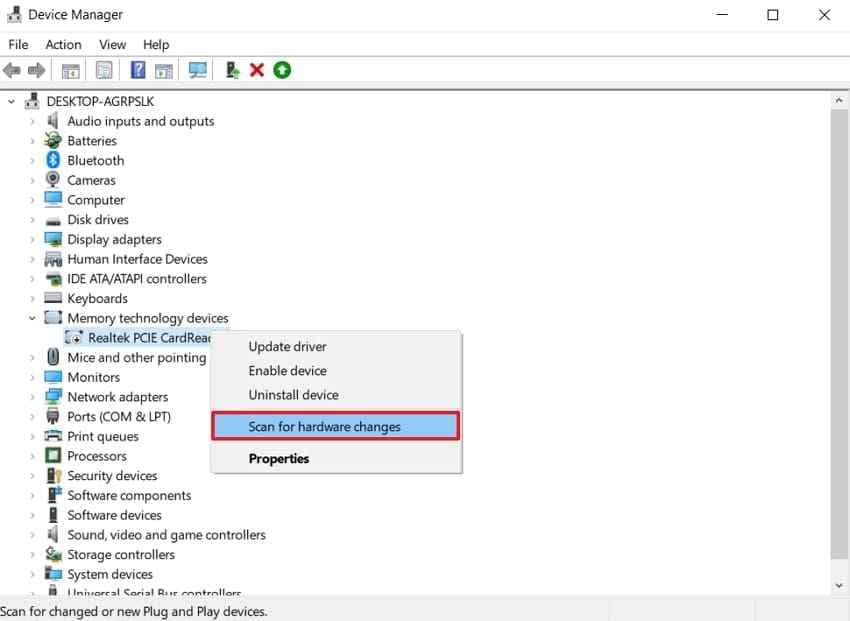Click the Properties sheet toolbar icon

pyautogui.click(x=104, y=70)
